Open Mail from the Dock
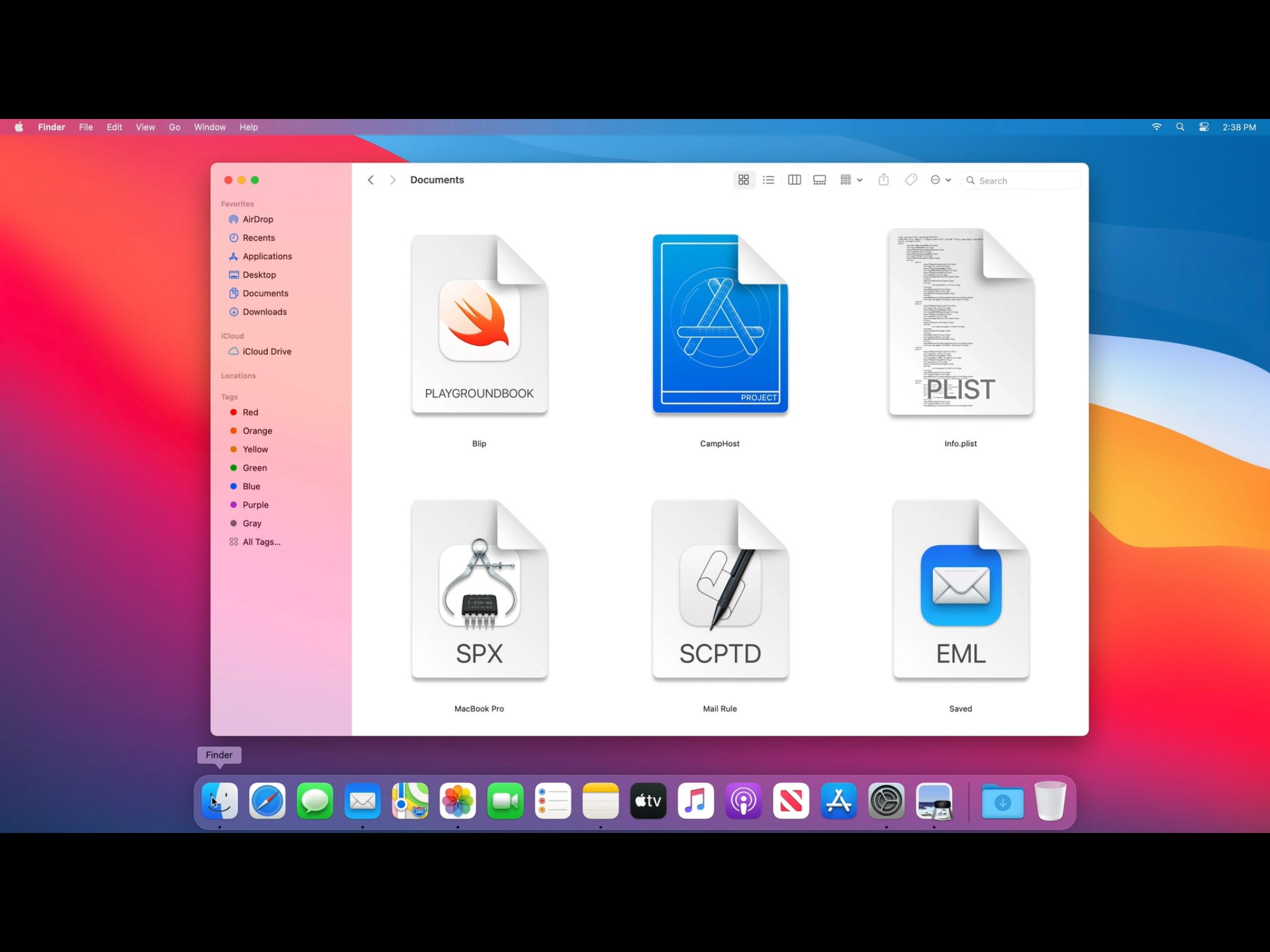 pos(362,801)
